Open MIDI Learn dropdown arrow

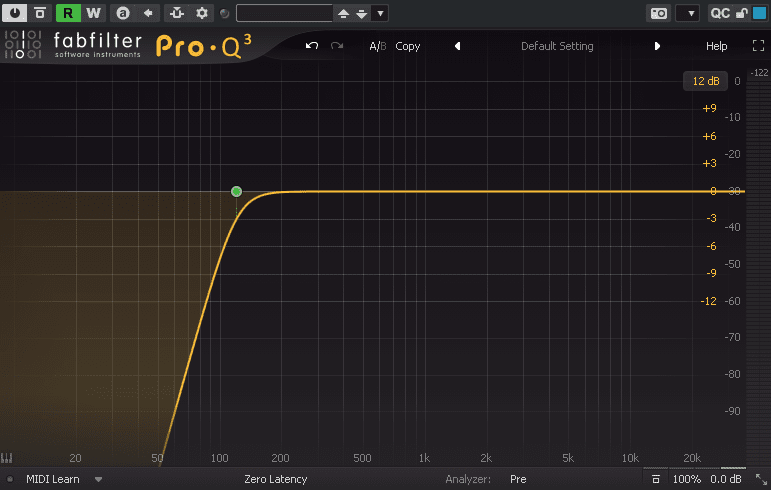coord(98,479)
